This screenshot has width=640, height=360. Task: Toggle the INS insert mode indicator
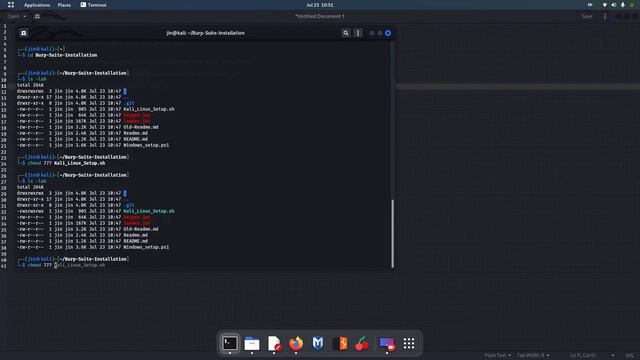coord(629,356)
